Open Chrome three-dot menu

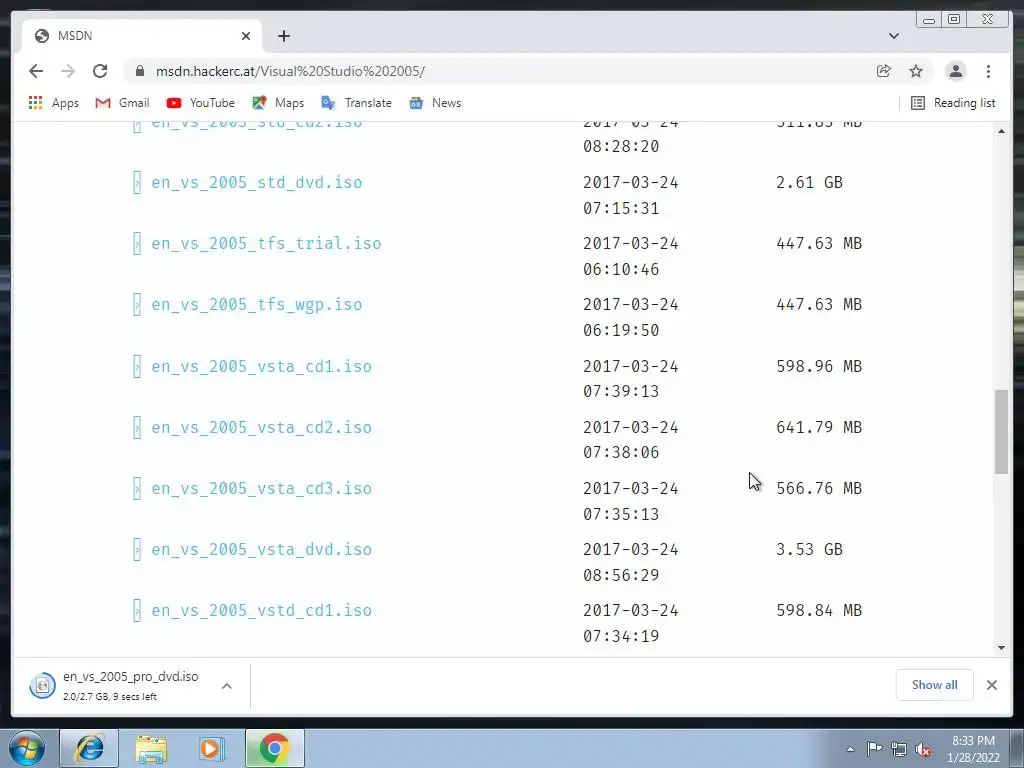(x=988, y=71)
